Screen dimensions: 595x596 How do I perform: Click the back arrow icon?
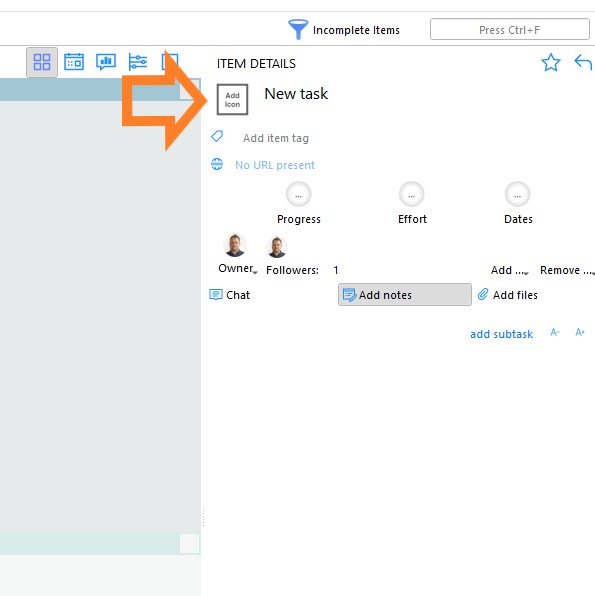[583, 62]
